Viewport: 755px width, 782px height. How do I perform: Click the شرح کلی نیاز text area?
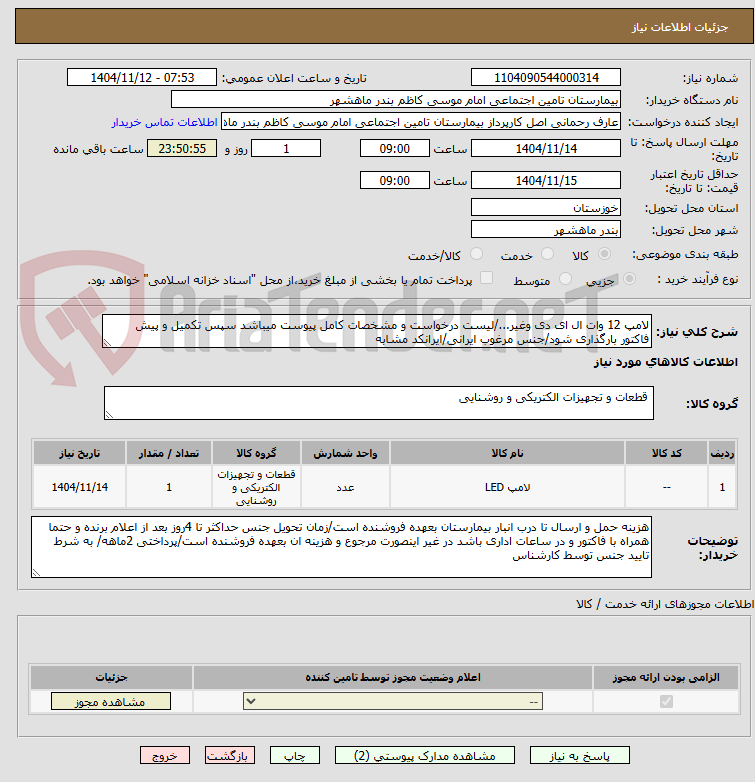(x=377, y=332)
